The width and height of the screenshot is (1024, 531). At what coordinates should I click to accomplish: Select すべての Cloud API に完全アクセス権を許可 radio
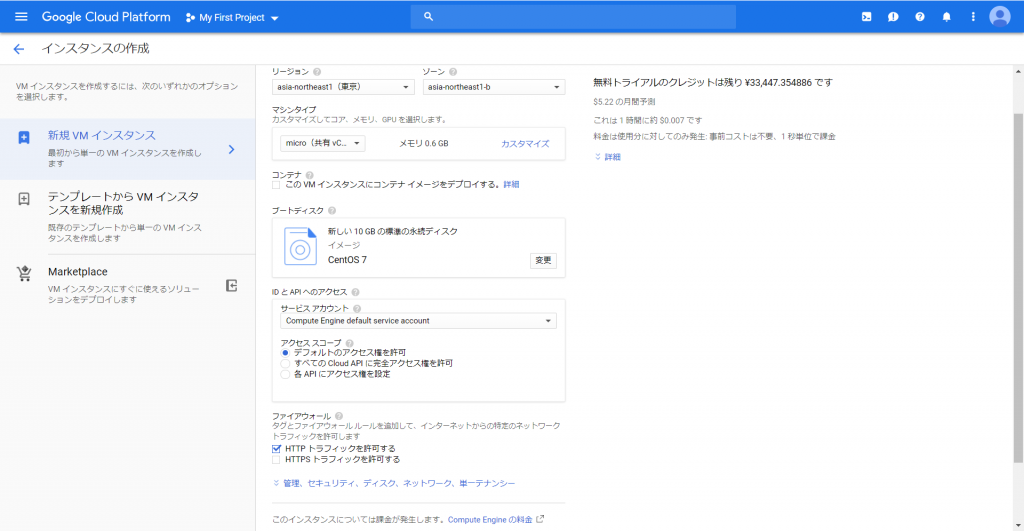(285, 363)
